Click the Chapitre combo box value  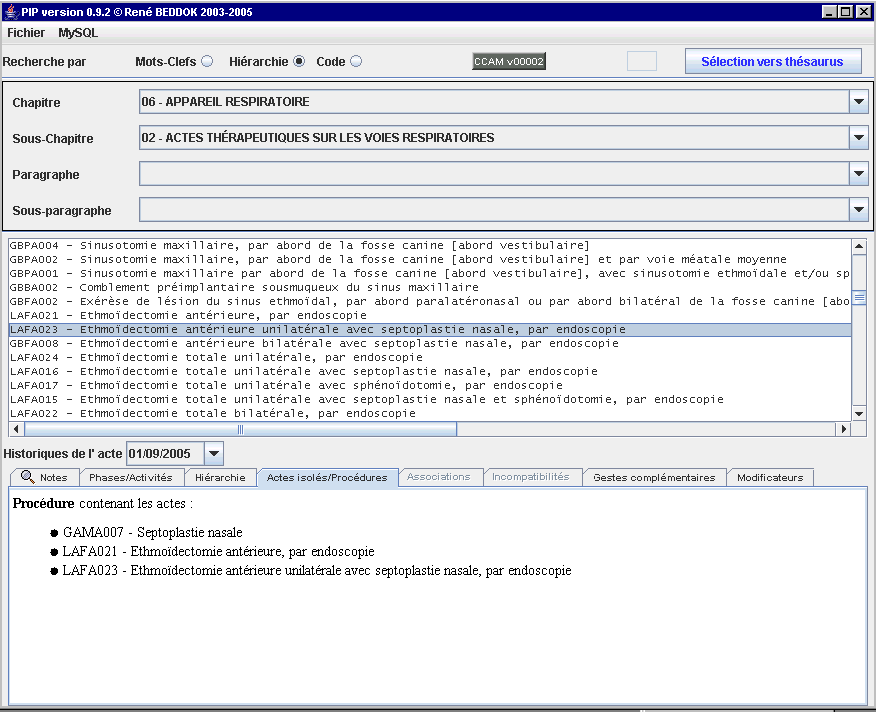[494, 102]
